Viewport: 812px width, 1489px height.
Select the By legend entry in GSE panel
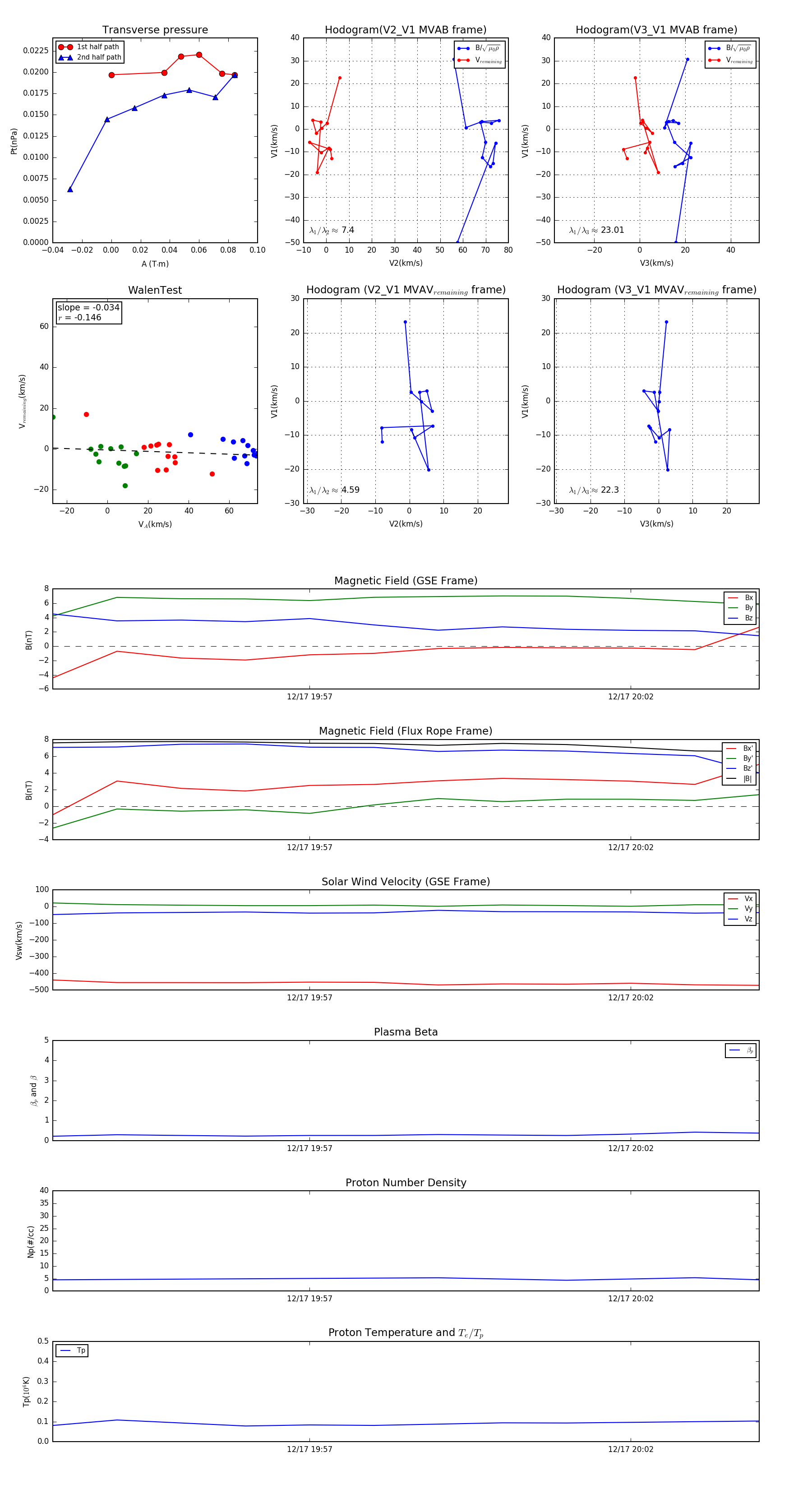coord(740,607)
